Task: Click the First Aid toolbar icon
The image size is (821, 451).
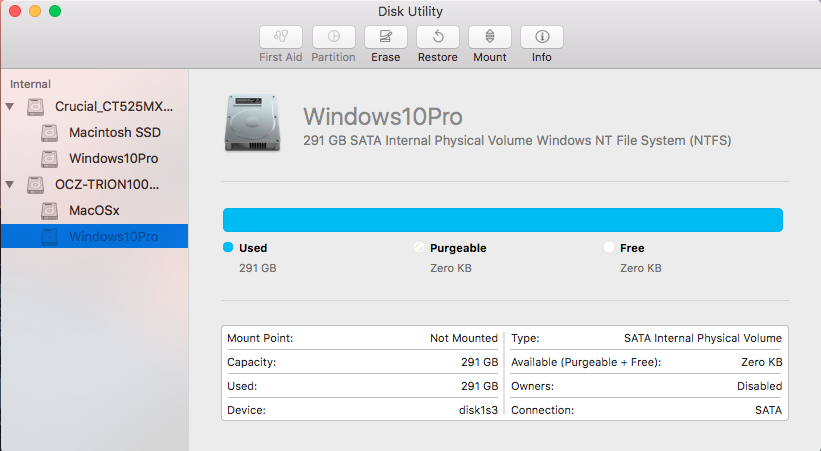Action: pos(281,37)
